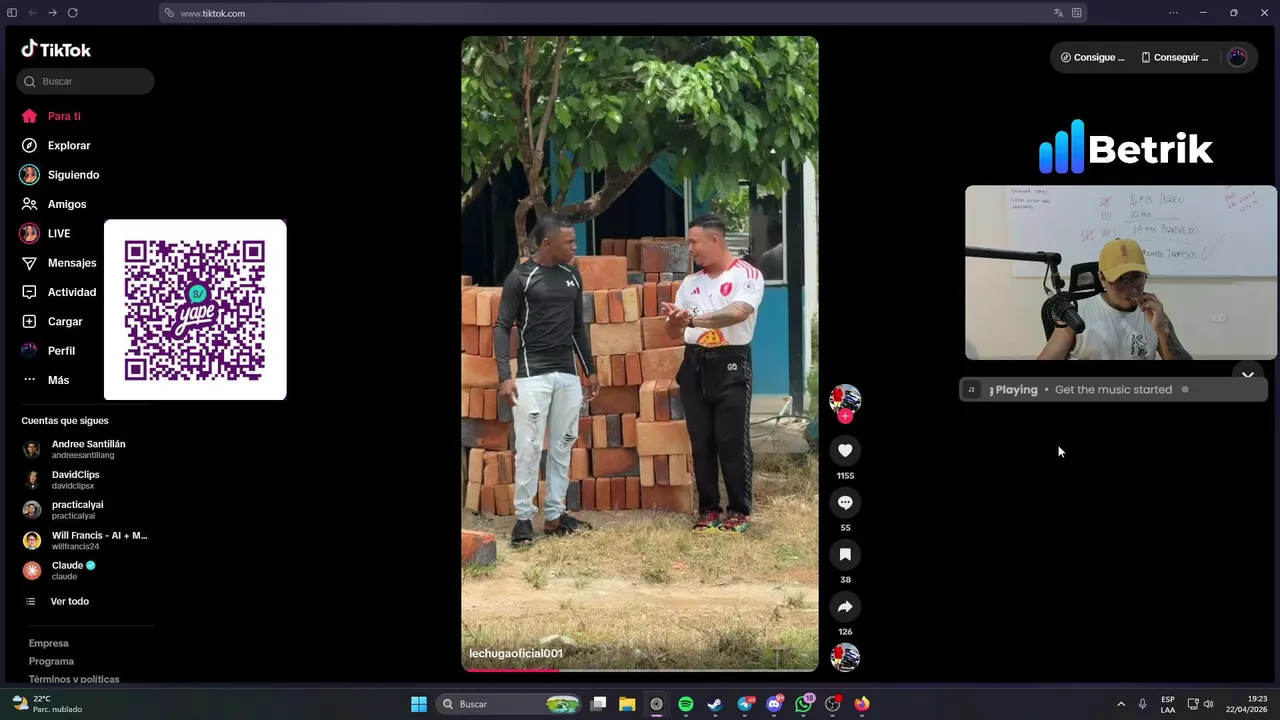Screen dimensions: 1280x720
Task: Like the video with heart icon
Action: tap(845, 451)
